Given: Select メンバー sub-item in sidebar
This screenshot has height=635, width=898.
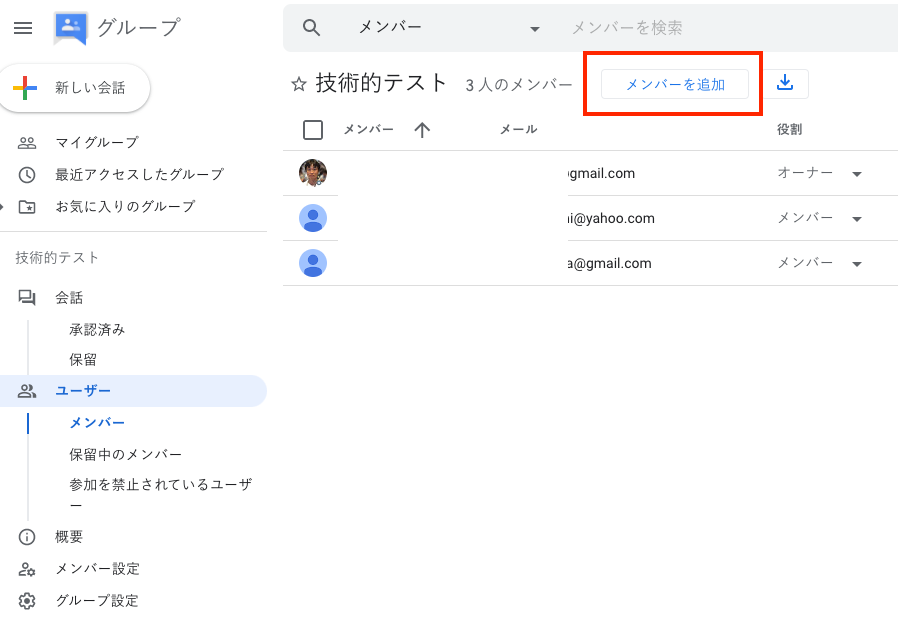Looking at the screenshot, I should point(97,423).
